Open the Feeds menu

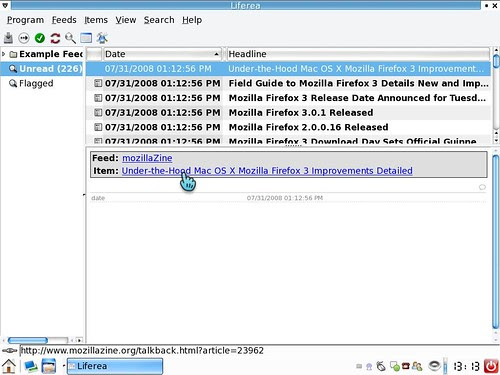[64, 20]
